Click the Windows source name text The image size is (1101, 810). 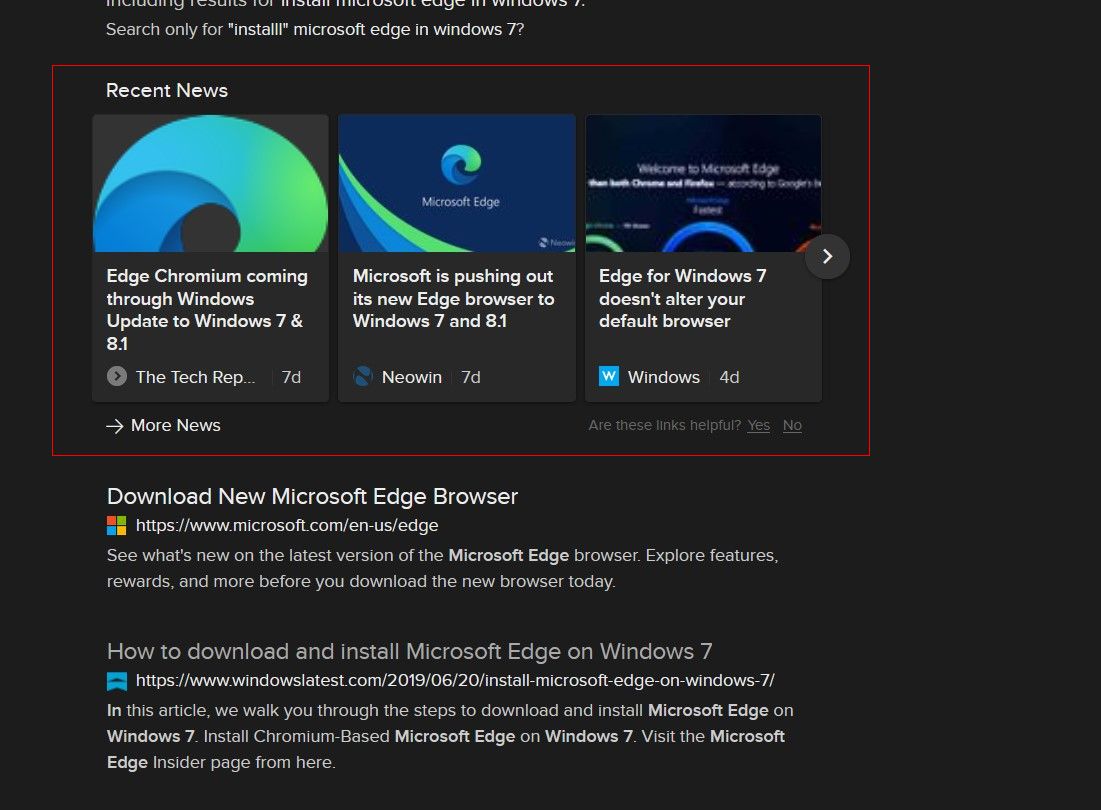tap(664, 377)
